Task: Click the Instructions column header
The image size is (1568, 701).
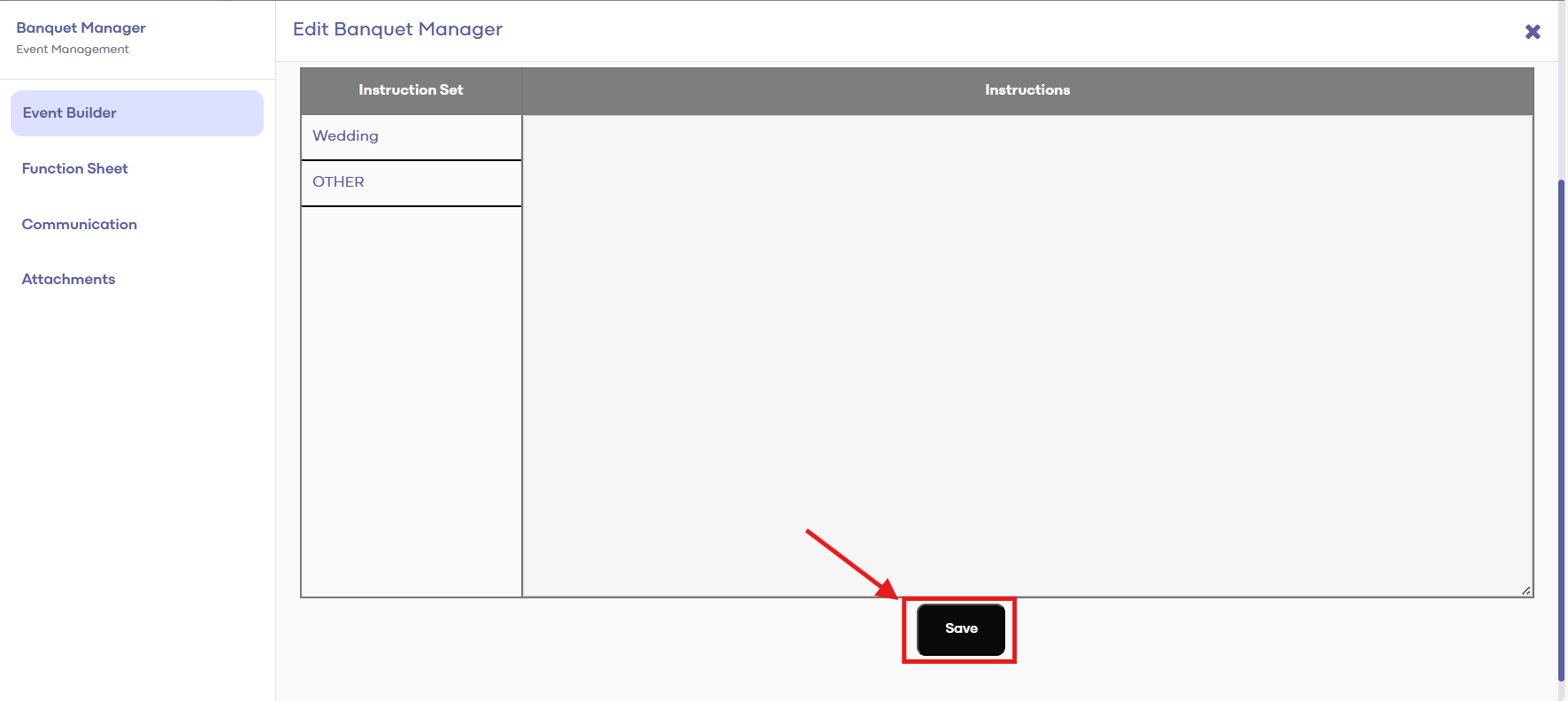Action: 1026,90
